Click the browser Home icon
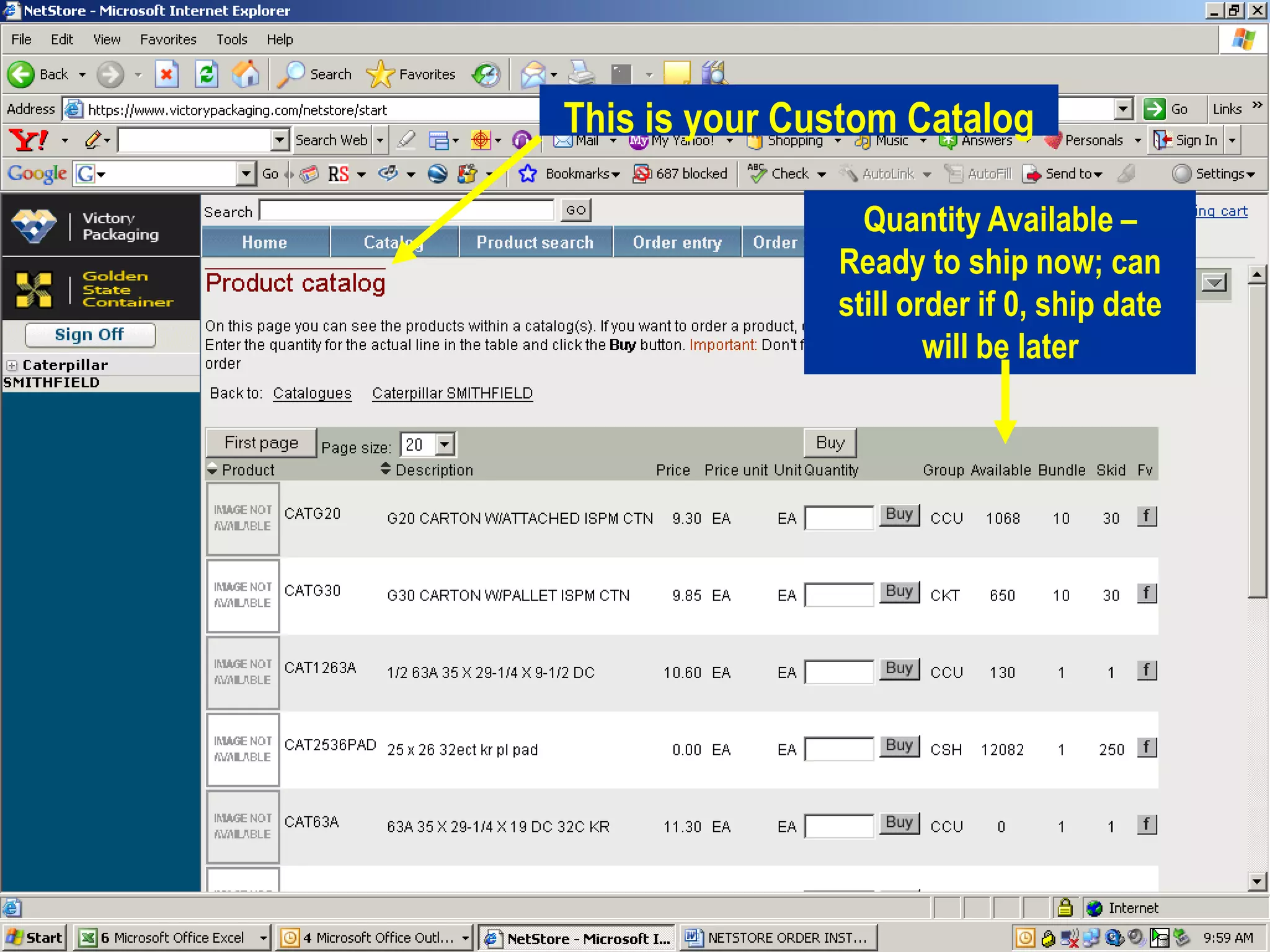The width and height of the screenshot is (1270, 952). (x=246, y=74)
